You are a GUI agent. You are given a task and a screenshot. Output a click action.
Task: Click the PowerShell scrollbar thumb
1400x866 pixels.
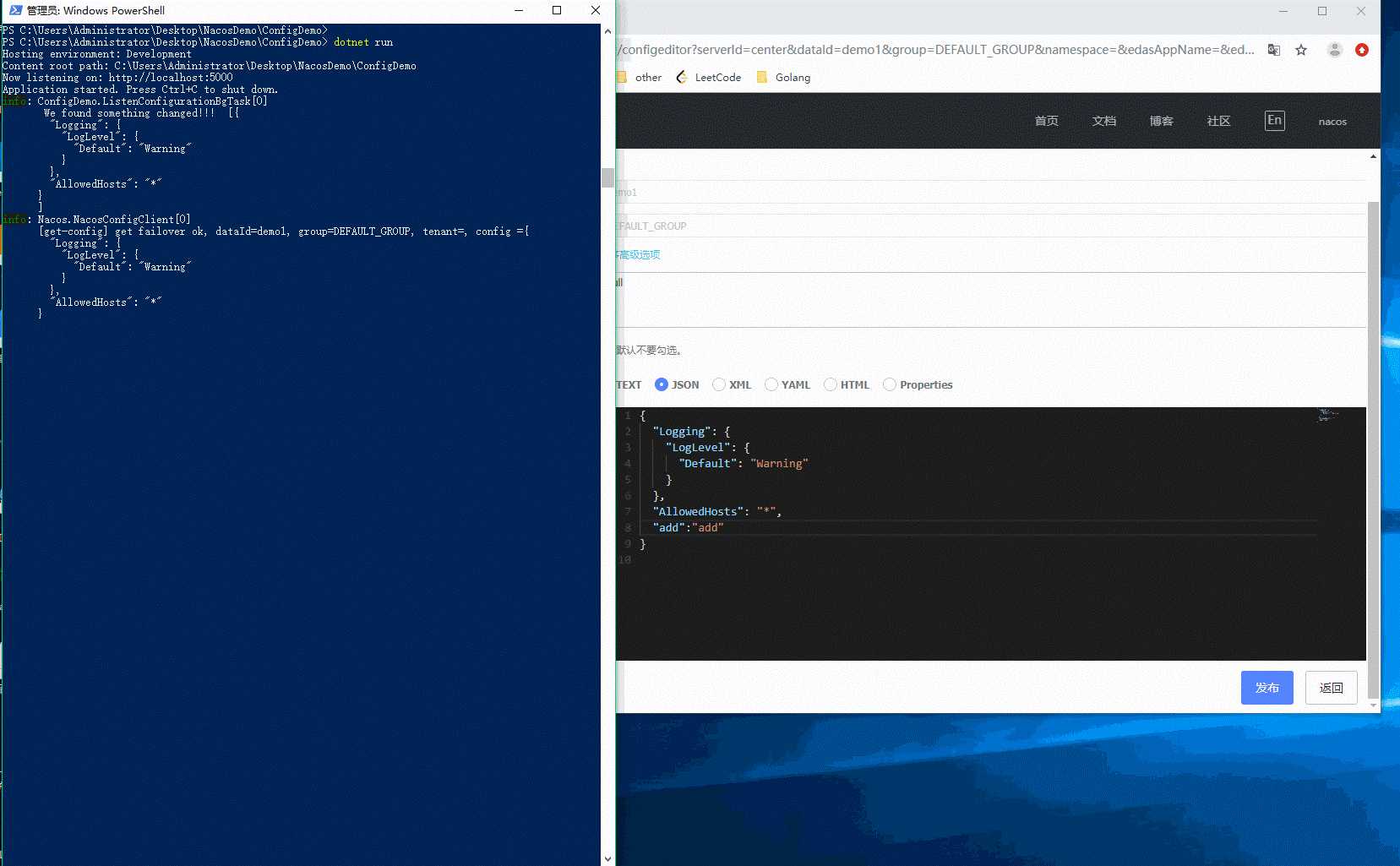coord(607,177)
